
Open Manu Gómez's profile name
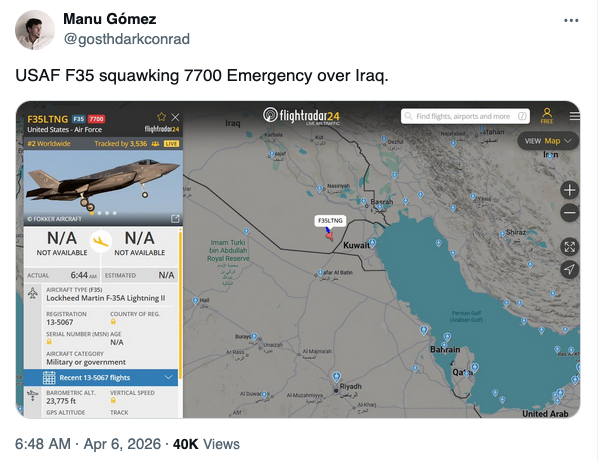point(101,21)
